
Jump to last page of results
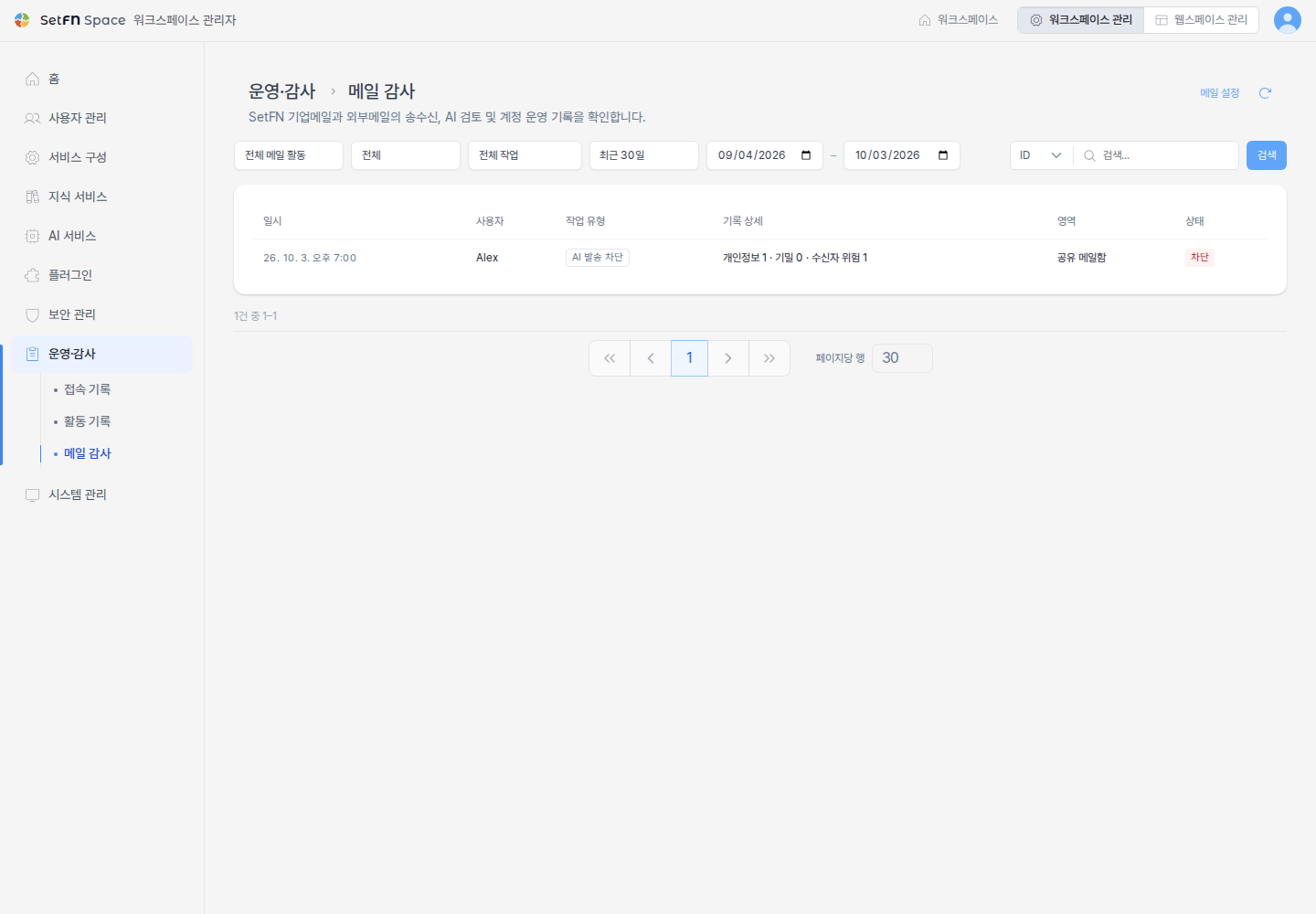(x=769, y=358)
